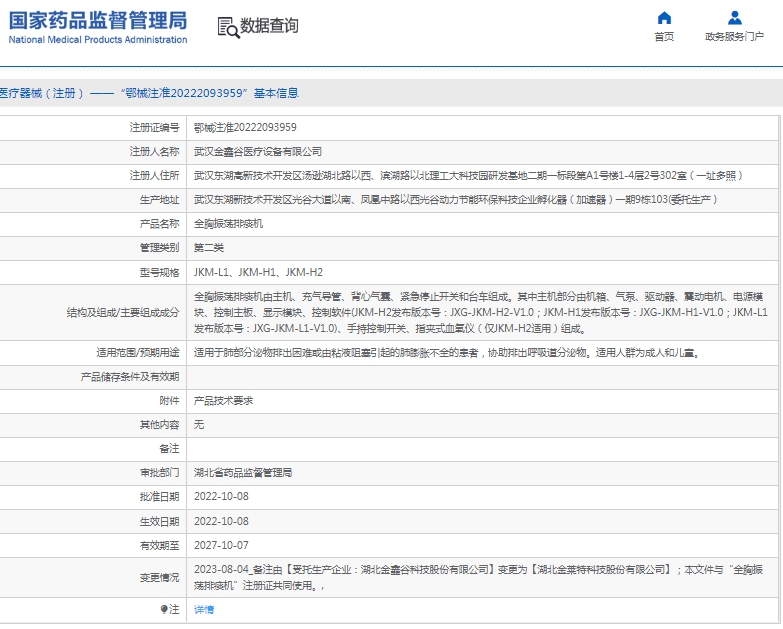
Task: Click the 备注 label
Action: click(169, 449)
